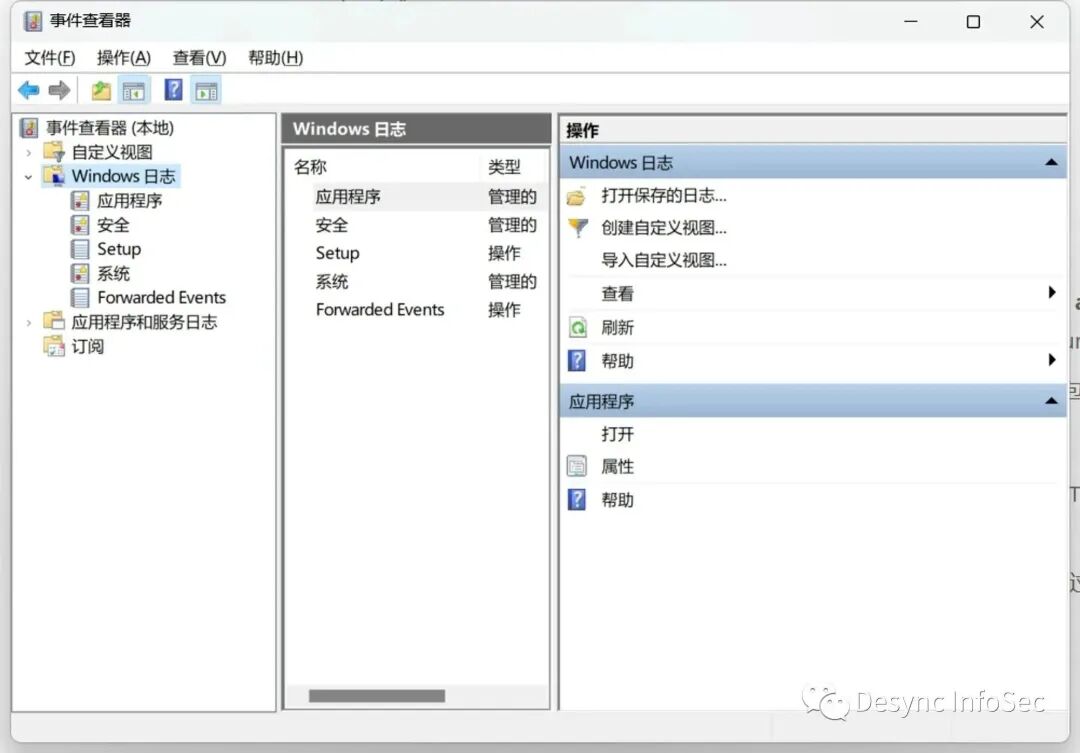This screenshot has height=753, width=1080.
Task: Click the funnel filter icon beside 创建自定义视图
Action: [578, 228]
